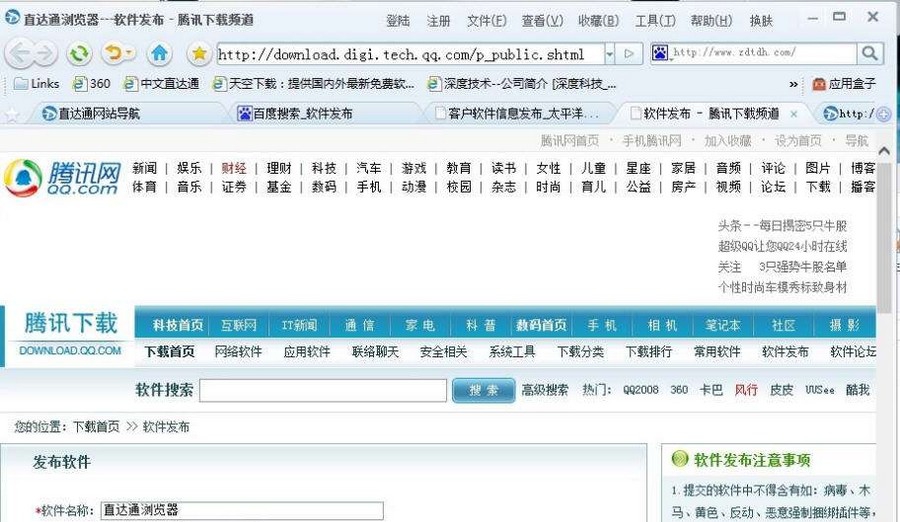Open the 工具(T) menu
This screenshot has width=900, height=522.
[655, 21]
